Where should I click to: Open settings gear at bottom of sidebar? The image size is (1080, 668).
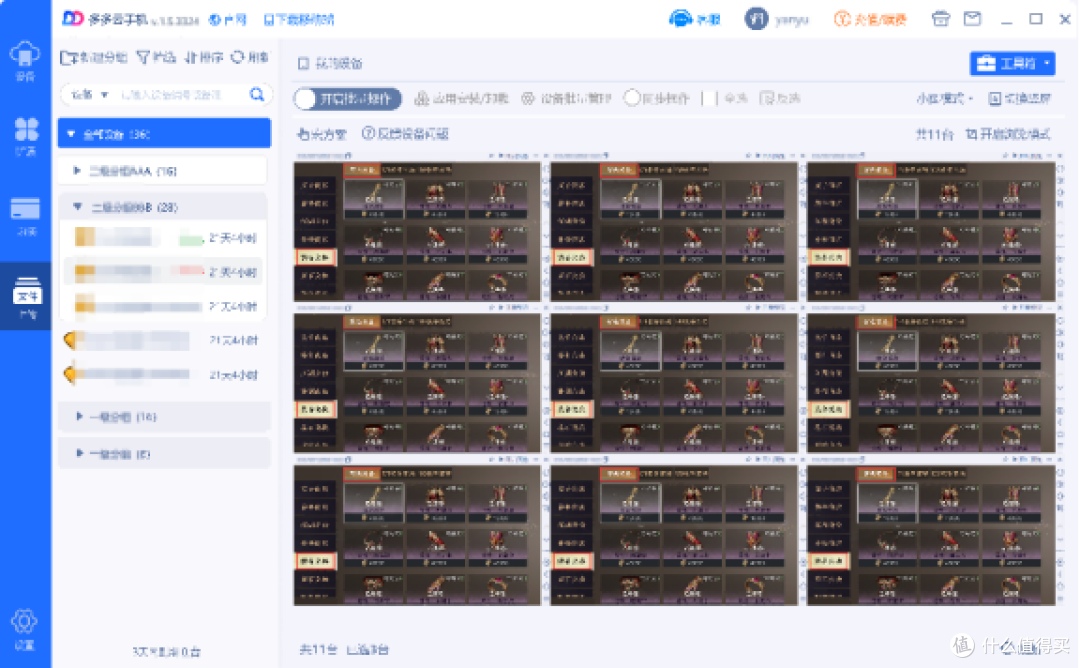(25, 629)
